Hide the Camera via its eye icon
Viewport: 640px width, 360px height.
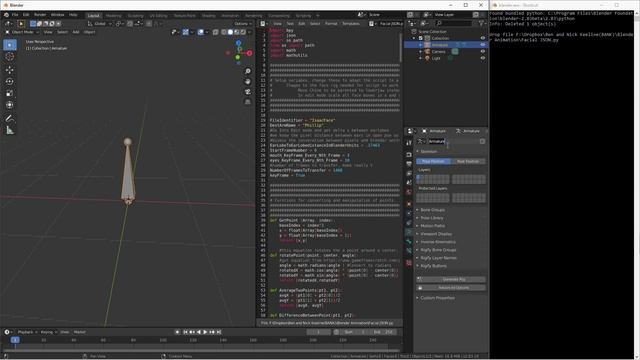[x=482, y=51]
